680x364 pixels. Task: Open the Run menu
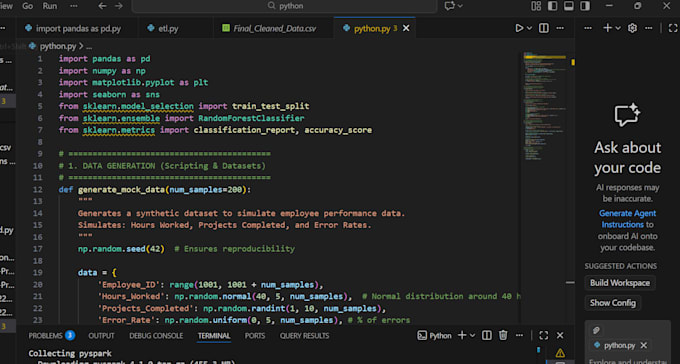pyautogui.click(x=49, y=6)
